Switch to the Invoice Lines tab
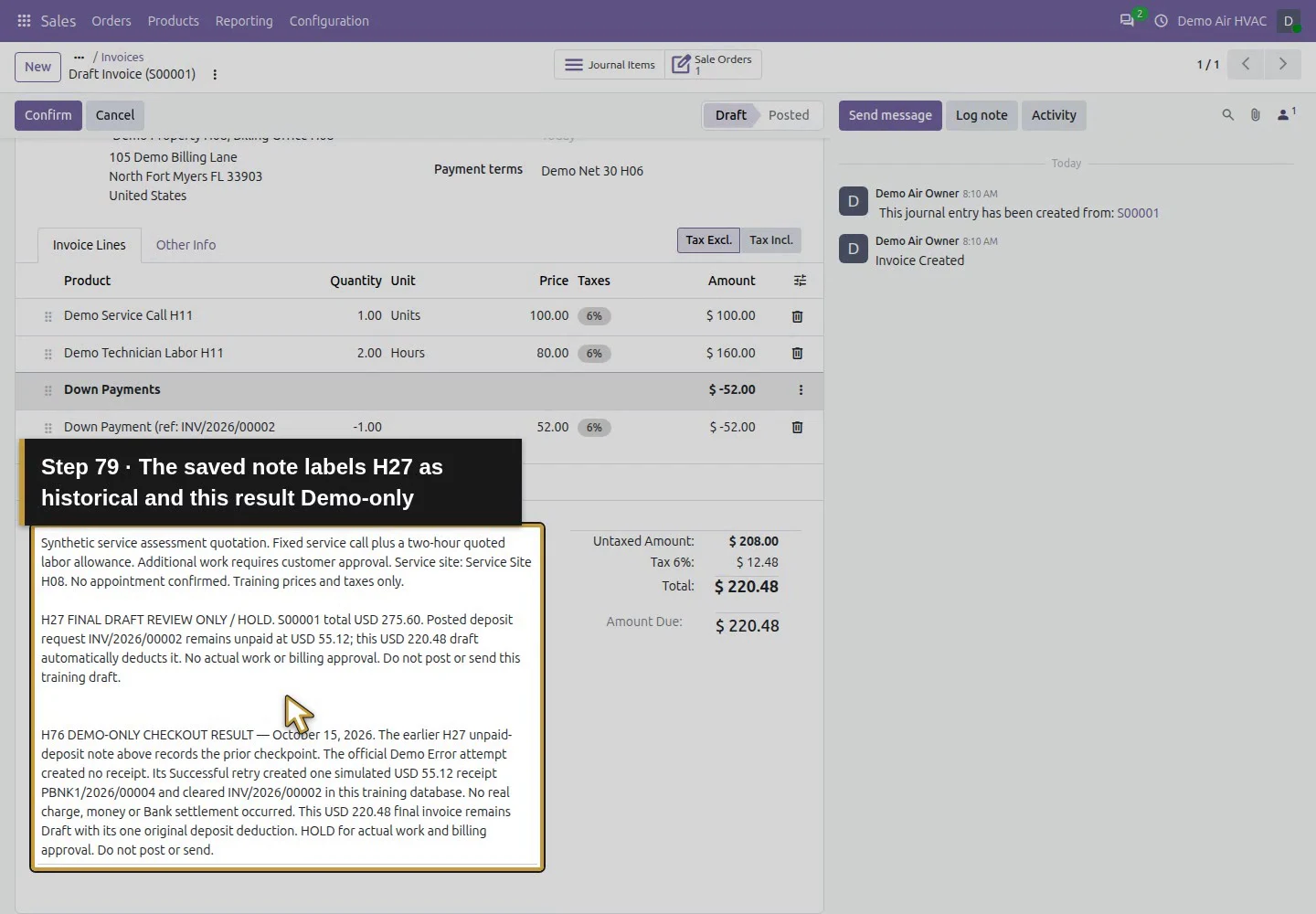The image size is (1316, 914). coord(90,245)
